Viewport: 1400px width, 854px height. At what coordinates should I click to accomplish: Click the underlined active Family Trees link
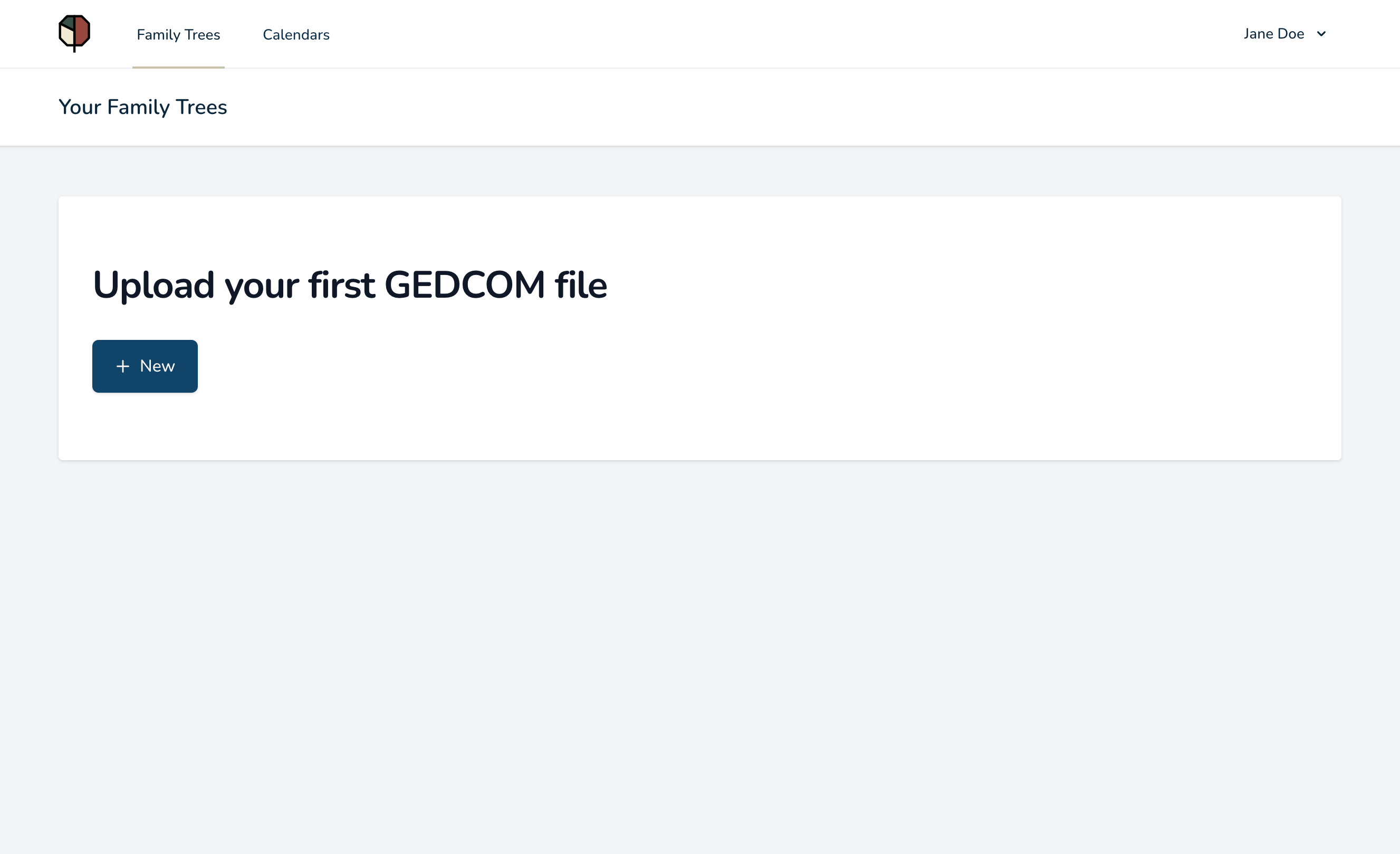coord(178,35)
